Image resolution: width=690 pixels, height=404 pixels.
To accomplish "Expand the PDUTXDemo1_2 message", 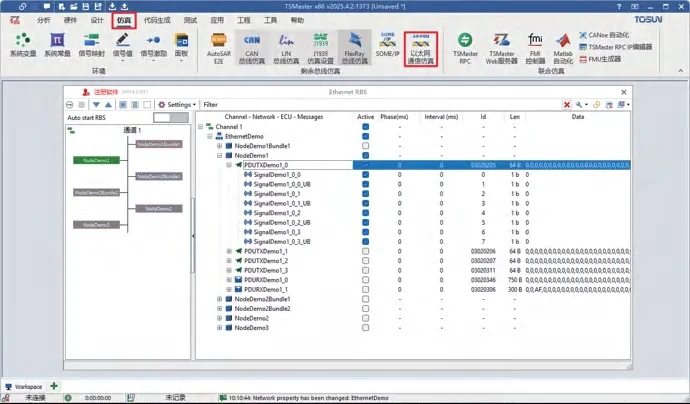I will (229, 261).
